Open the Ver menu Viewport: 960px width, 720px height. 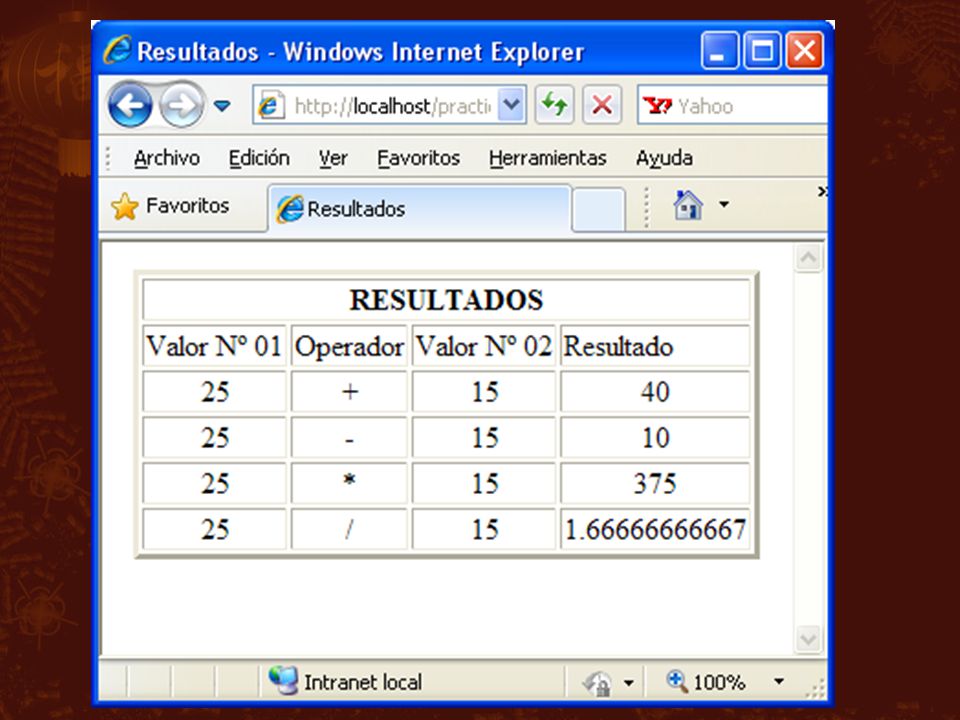click(x=333, y=158)
